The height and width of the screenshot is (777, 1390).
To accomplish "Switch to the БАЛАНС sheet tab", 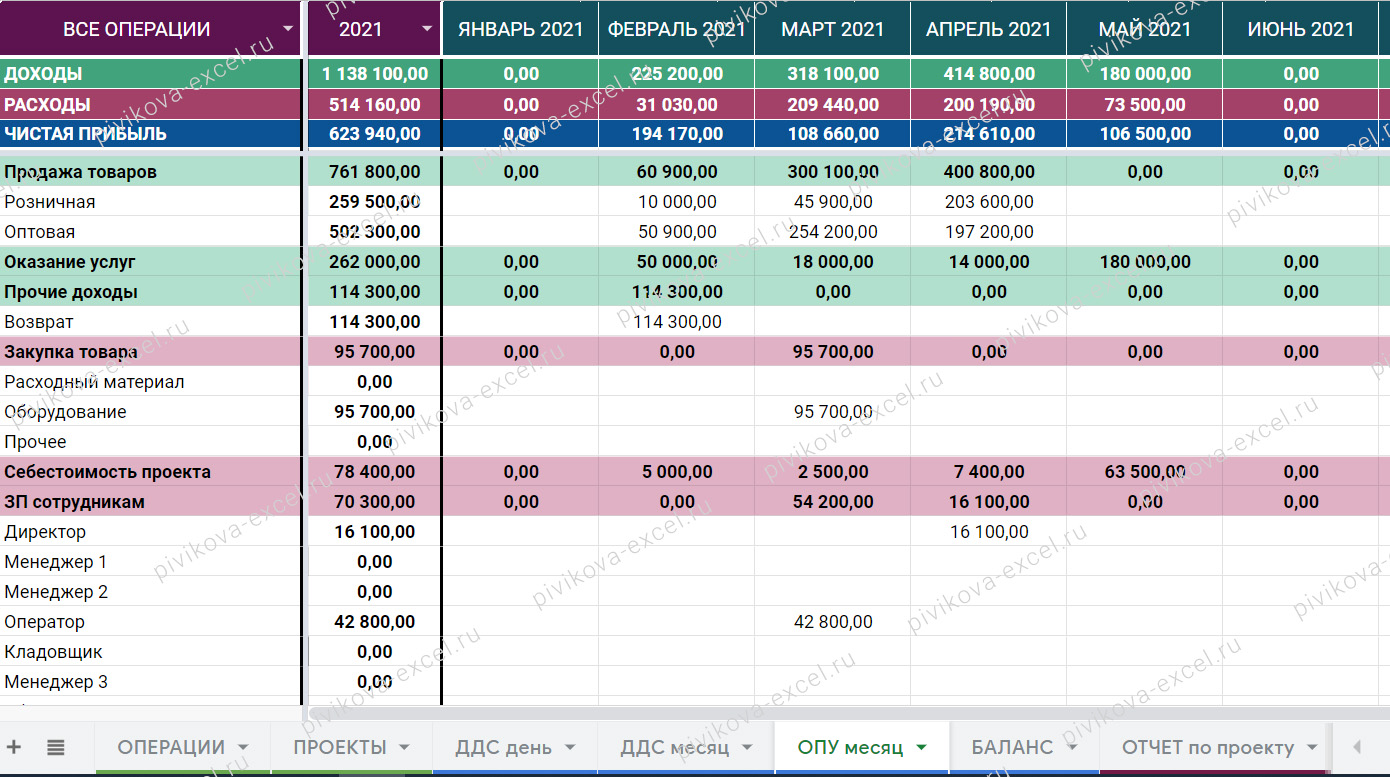I will click(x=1012, y=747).
